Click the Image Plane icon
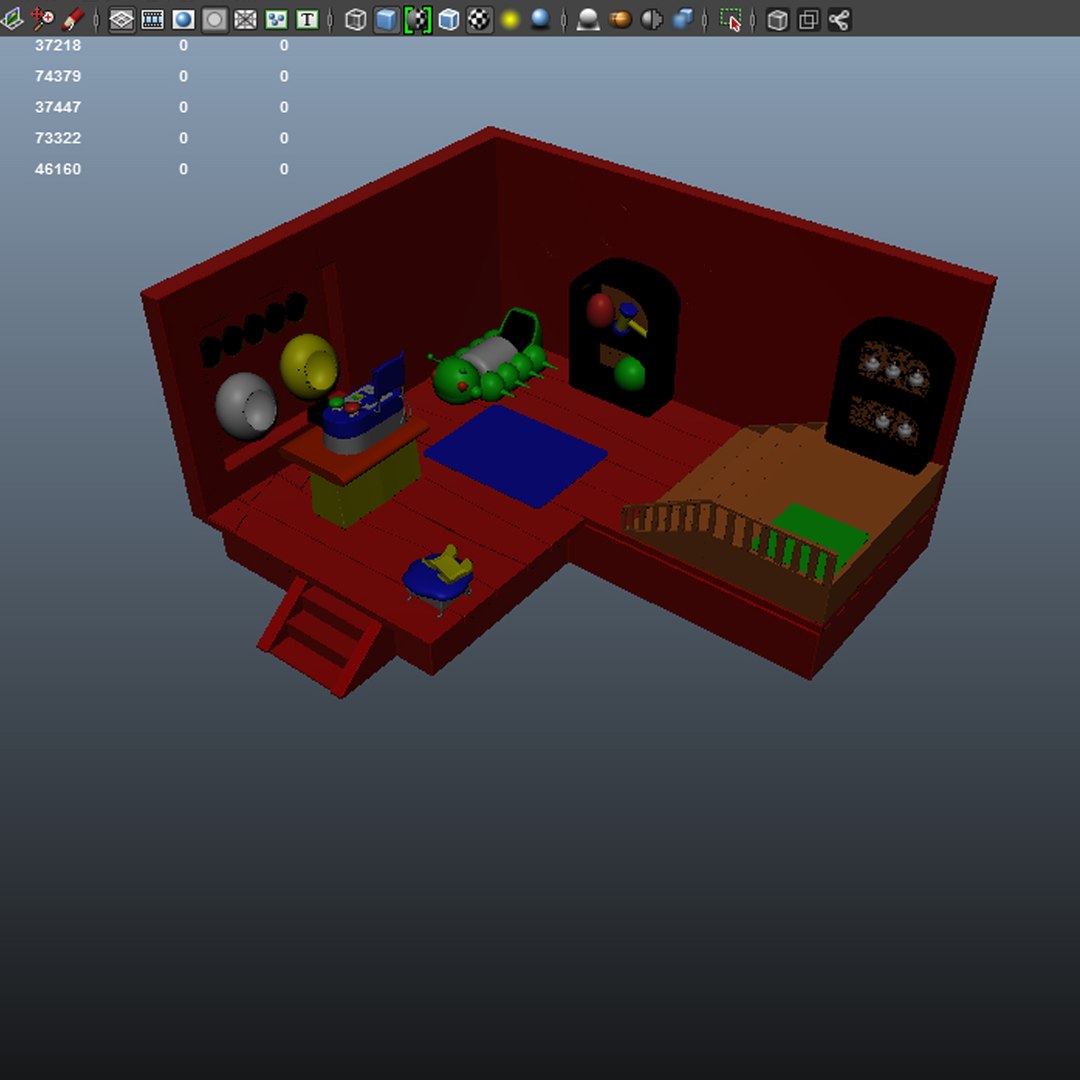This screenshot has height=1080, width=1080. click(10, 19)
